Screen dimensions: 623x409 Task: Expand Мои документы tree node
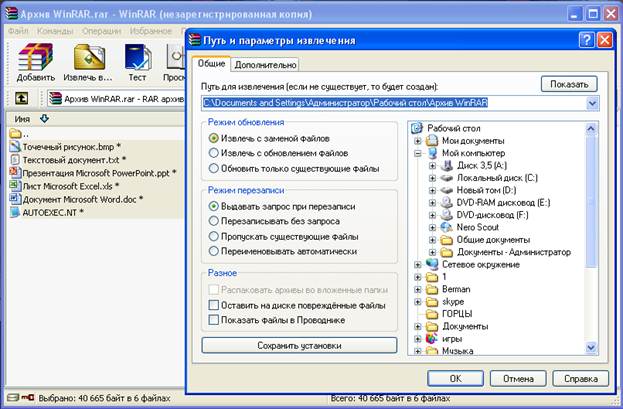tap(418, 141)
